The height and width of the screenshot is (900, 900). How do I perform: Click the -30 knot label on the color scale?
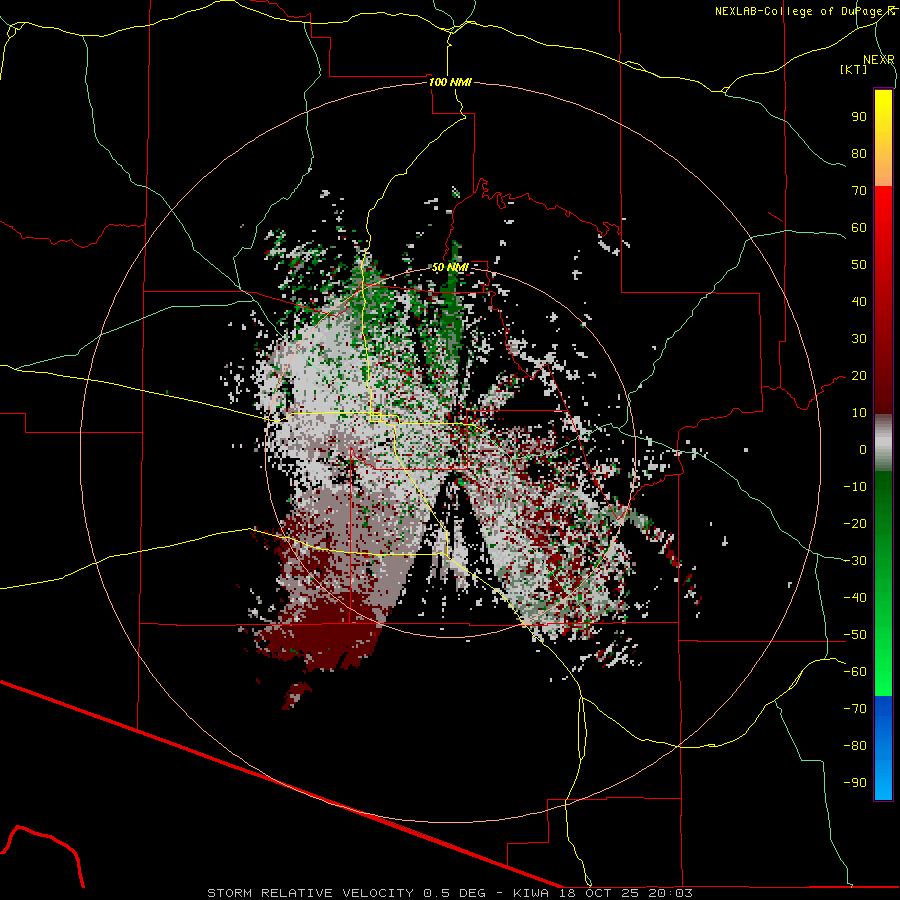click(855, 561)
